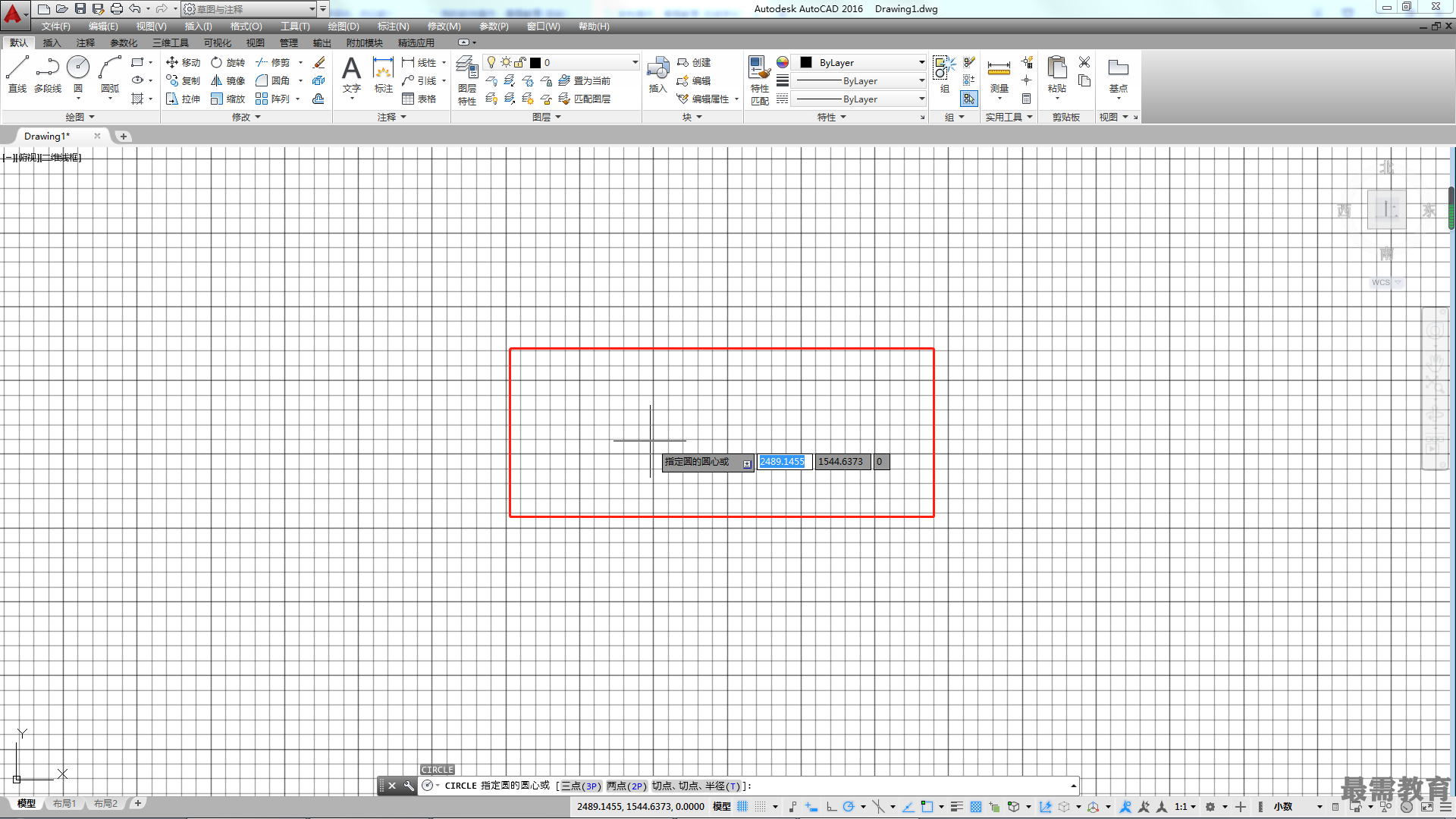Click the calculator icon in 实用工具 panel
1456x819 pixels.
tap(1026, 99)
